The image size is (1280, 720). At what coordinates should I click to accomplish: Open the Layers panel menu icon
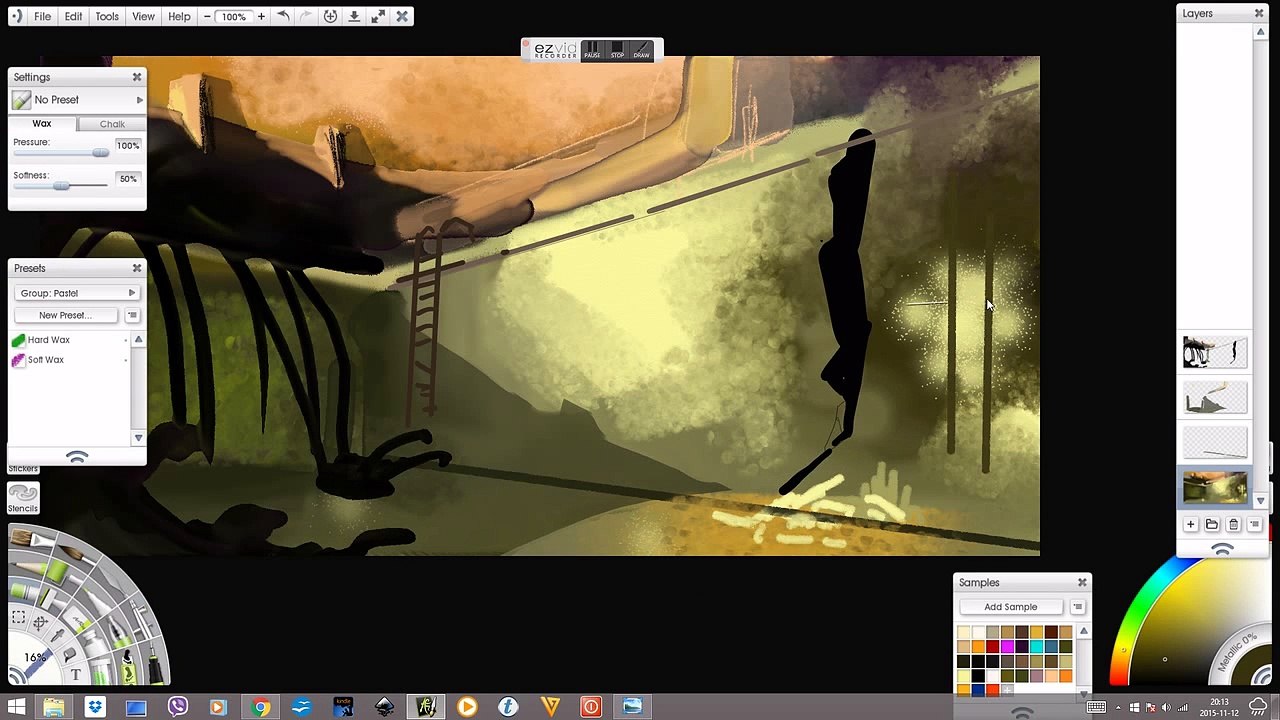tap(1254, 525)
